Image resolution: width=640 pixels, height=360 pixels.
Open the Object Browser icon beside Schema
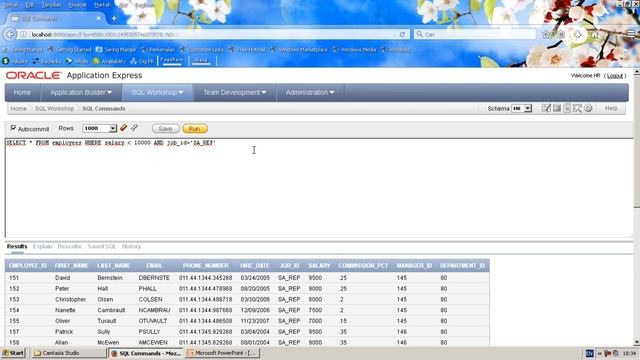(x=546, y=108)
